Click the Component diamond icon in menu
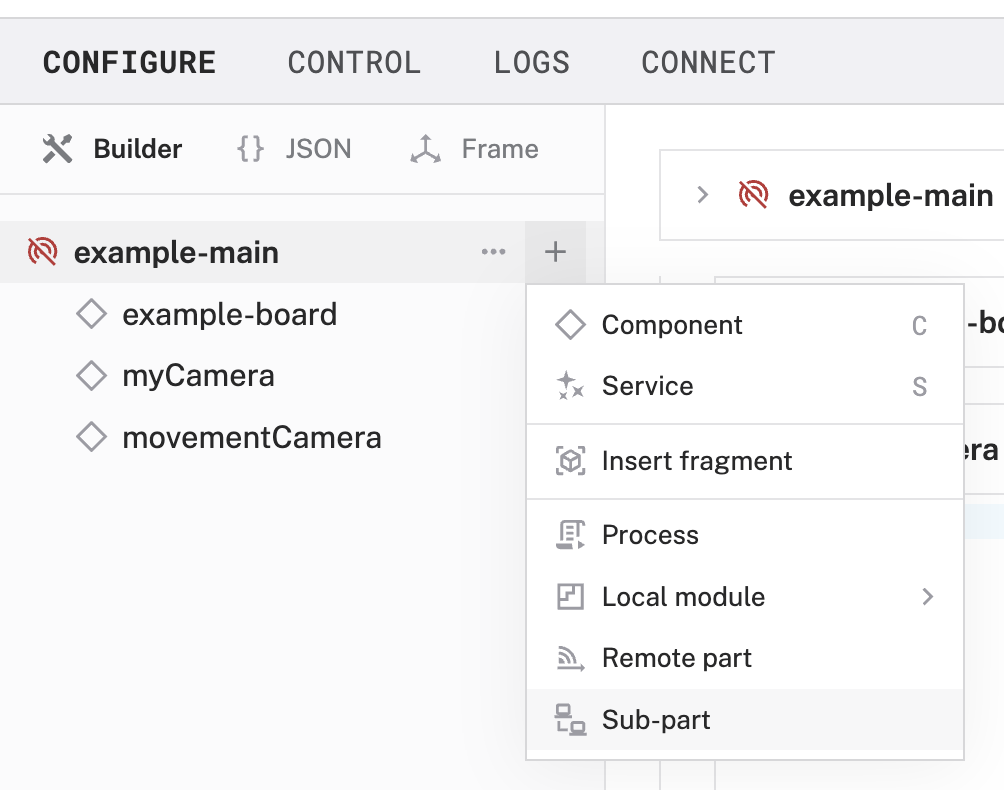 click(571, 324)
